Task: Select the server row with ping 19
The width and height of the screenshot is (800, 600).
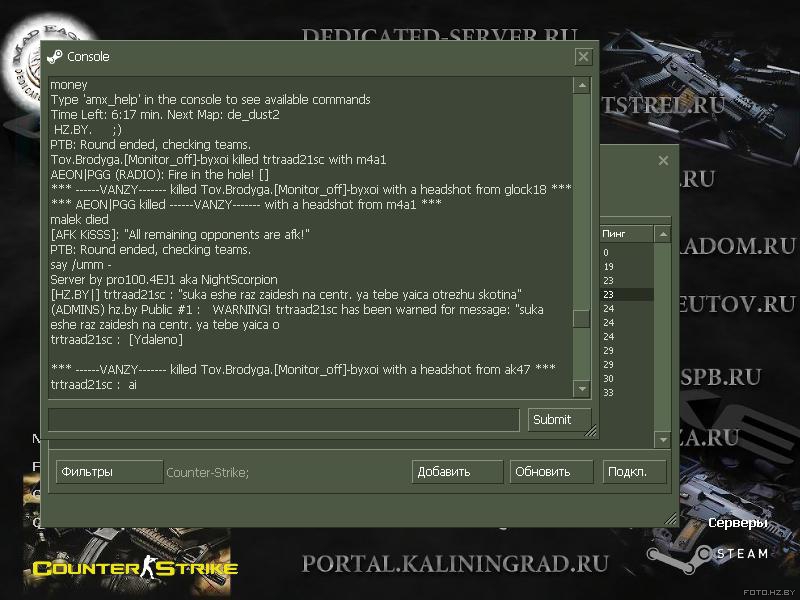Action: coord(627,266)
